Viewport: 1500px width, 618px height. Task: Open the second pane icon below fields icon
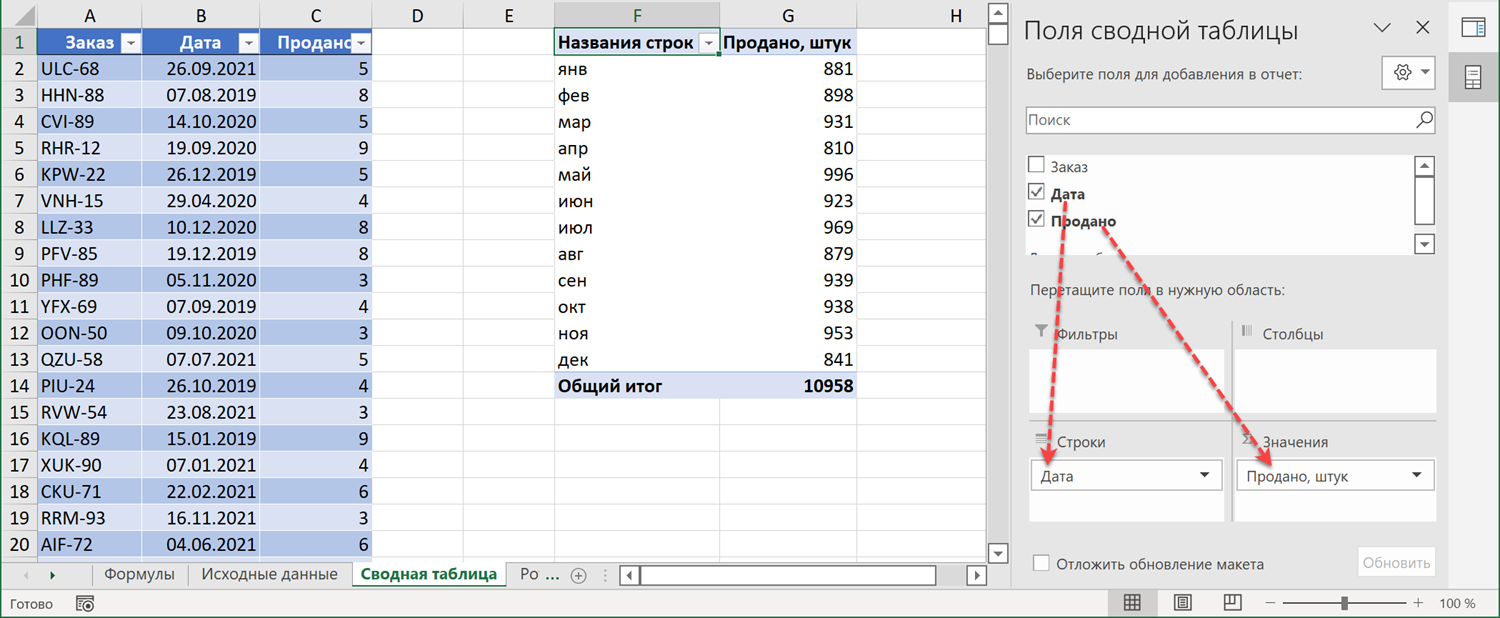pos(1473,78)
